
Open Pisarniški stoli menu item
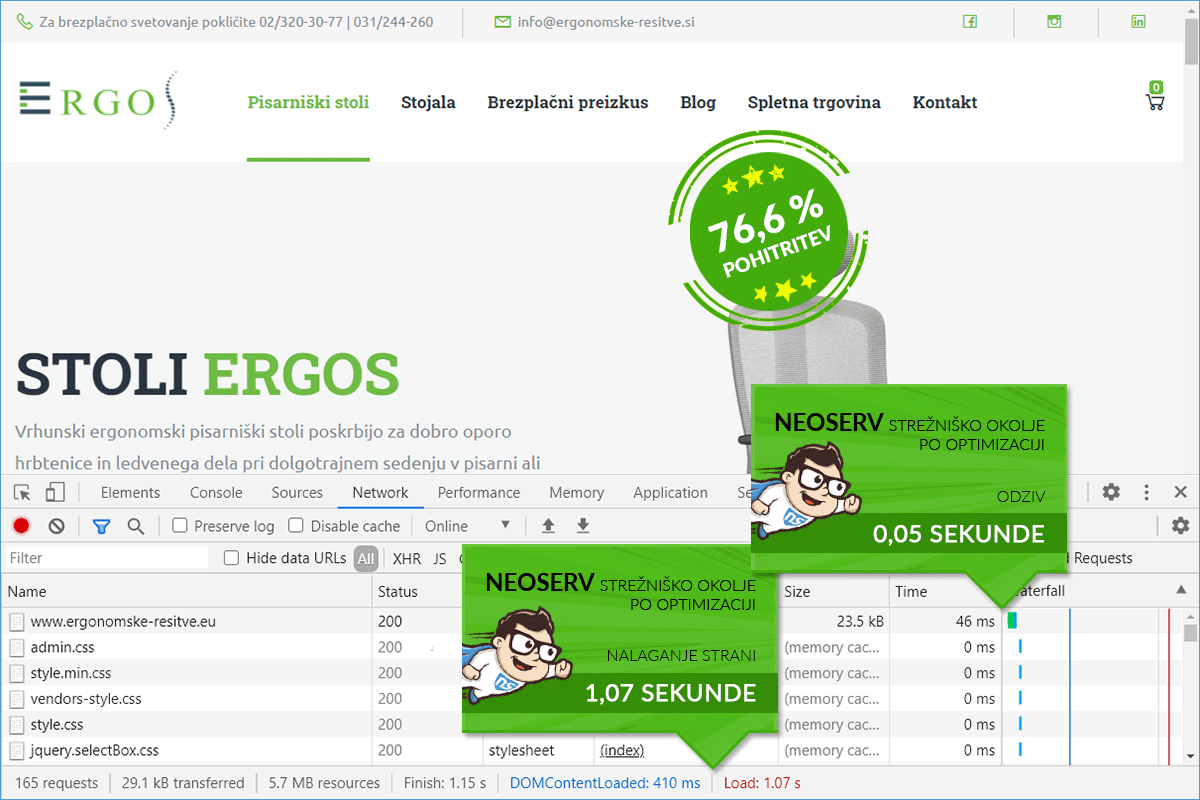[x=308, y=102]
